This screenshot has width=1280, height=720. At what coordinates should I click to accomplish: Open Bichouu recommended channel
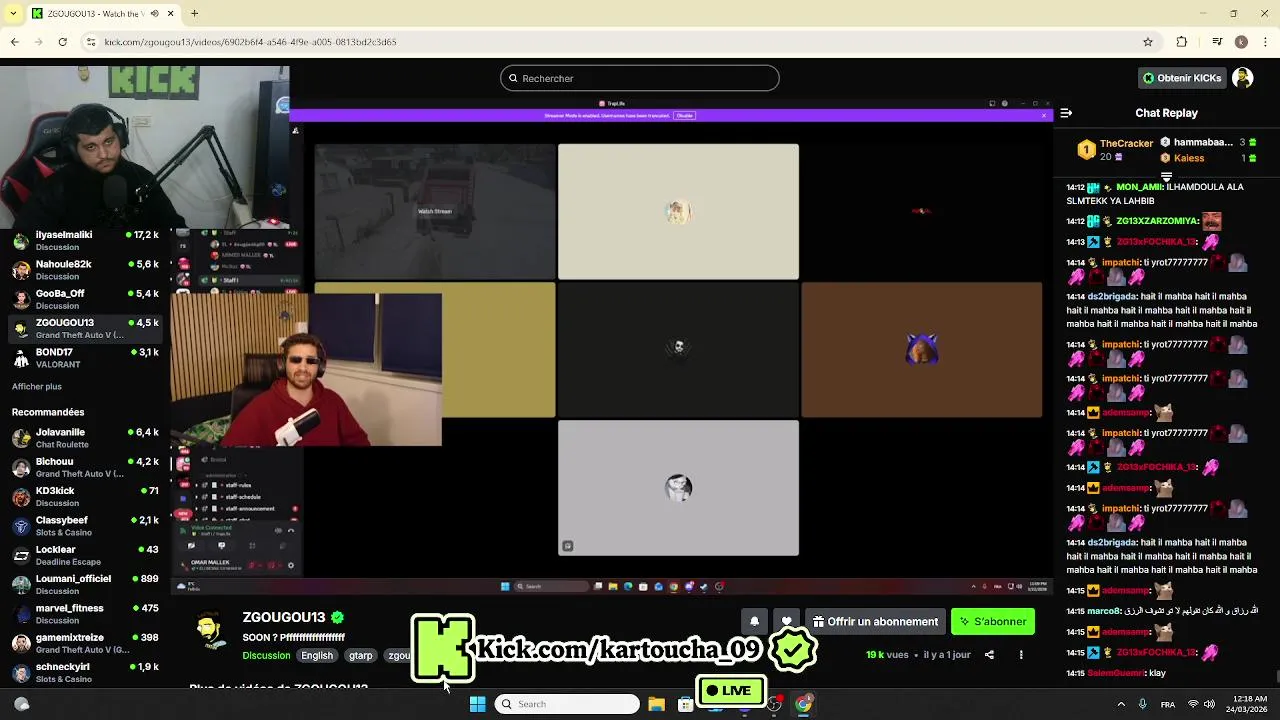tap(85, 467)
